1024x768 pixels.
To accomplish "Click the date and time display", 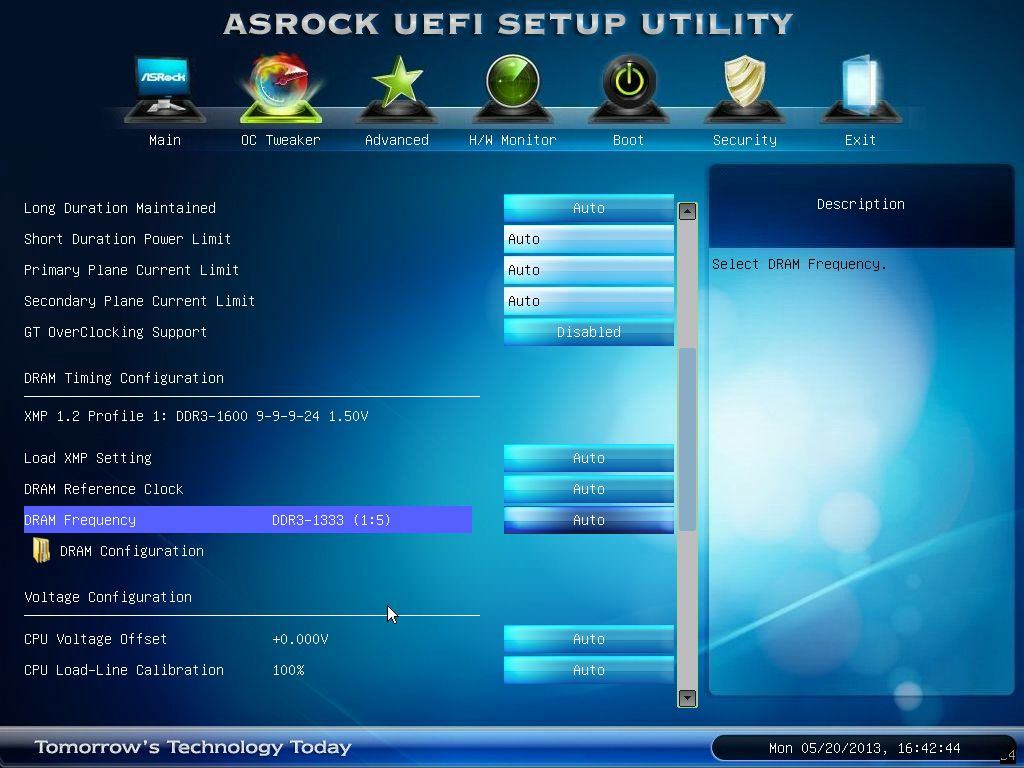I will [x=864, y=748].
